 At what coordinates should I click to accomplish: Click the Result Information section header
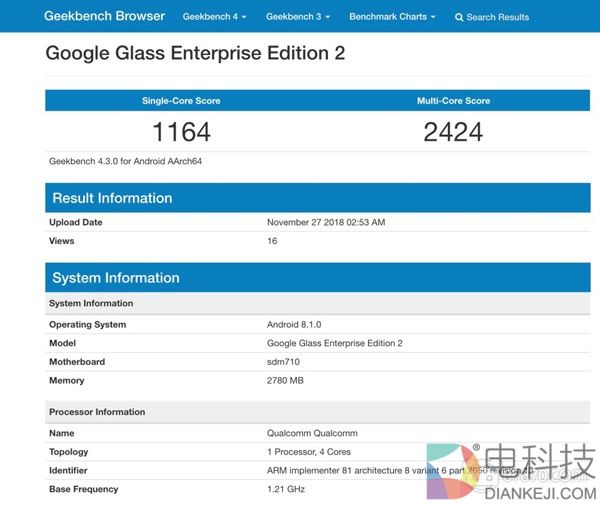(112, 198)
